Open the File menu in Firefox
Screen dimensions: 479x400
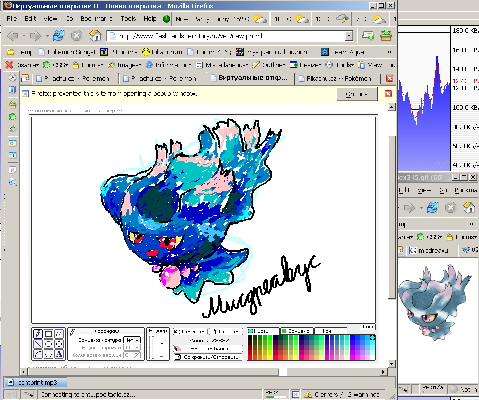pyautogui.click(x=11, y=19)
